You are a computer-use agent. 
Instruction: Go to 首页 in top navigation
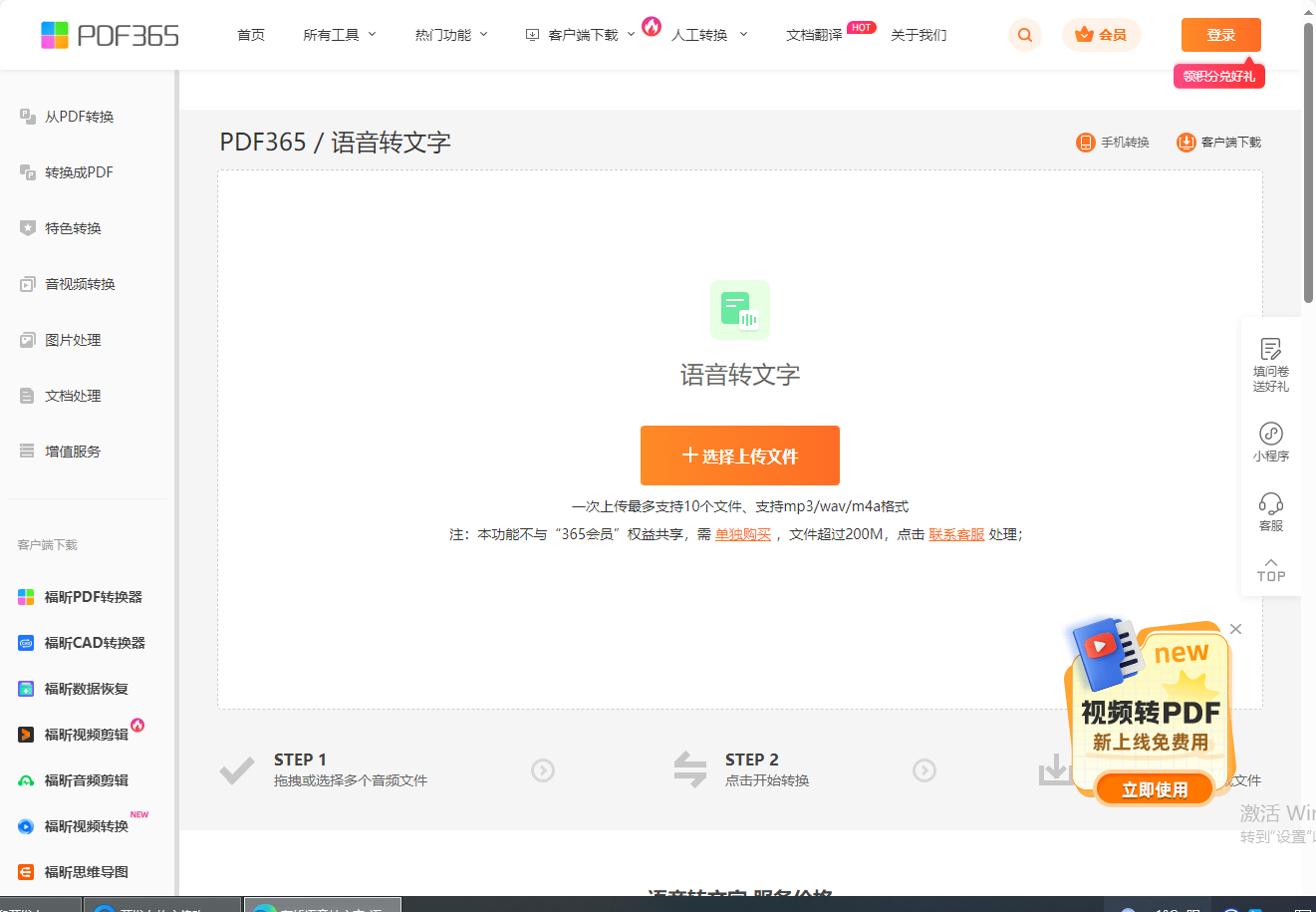[251, 35]
